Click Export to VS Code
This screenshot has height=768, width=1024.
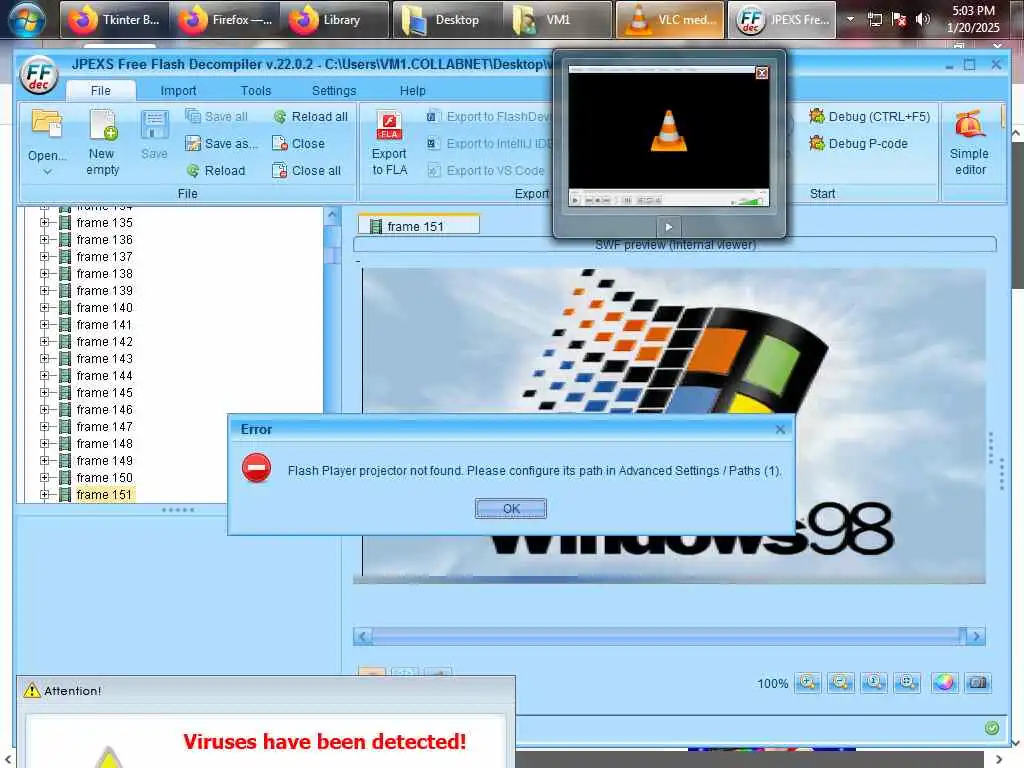[486, 170]
